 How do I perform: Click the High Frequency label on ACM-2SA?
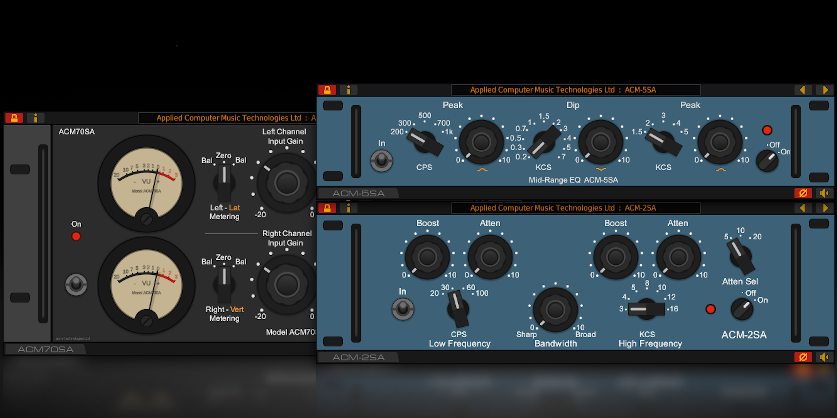point(650,344)
